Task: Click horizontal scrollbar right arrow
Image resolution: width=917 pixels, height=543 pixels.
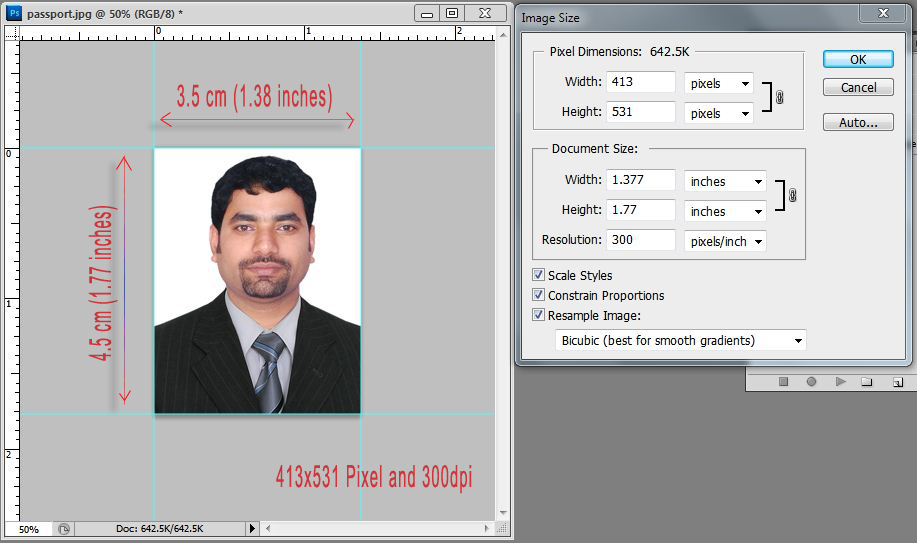Action: pyautogui.click(x=487, y=528)
